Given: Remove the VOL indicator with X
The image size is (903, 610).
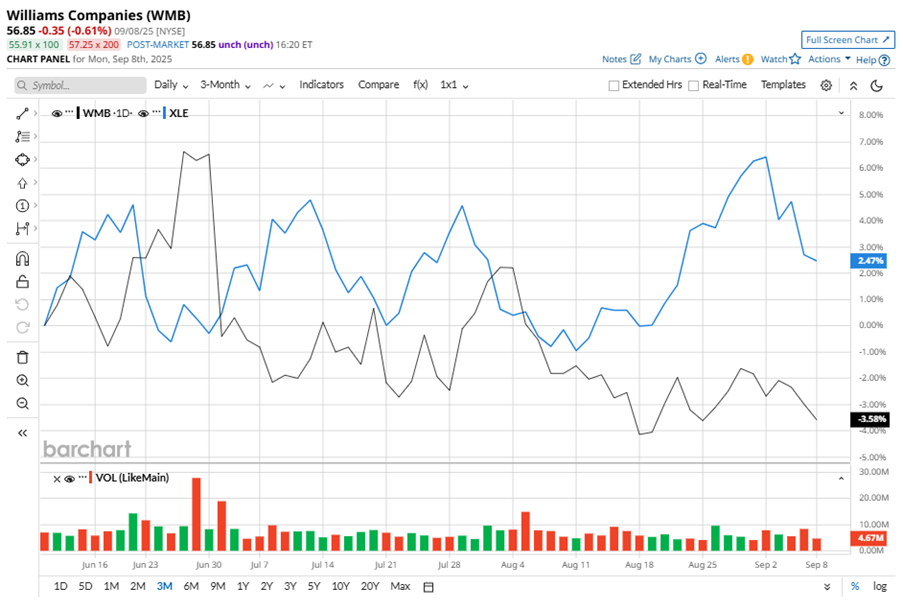Looking at the screenshot, I should point(56,479).
